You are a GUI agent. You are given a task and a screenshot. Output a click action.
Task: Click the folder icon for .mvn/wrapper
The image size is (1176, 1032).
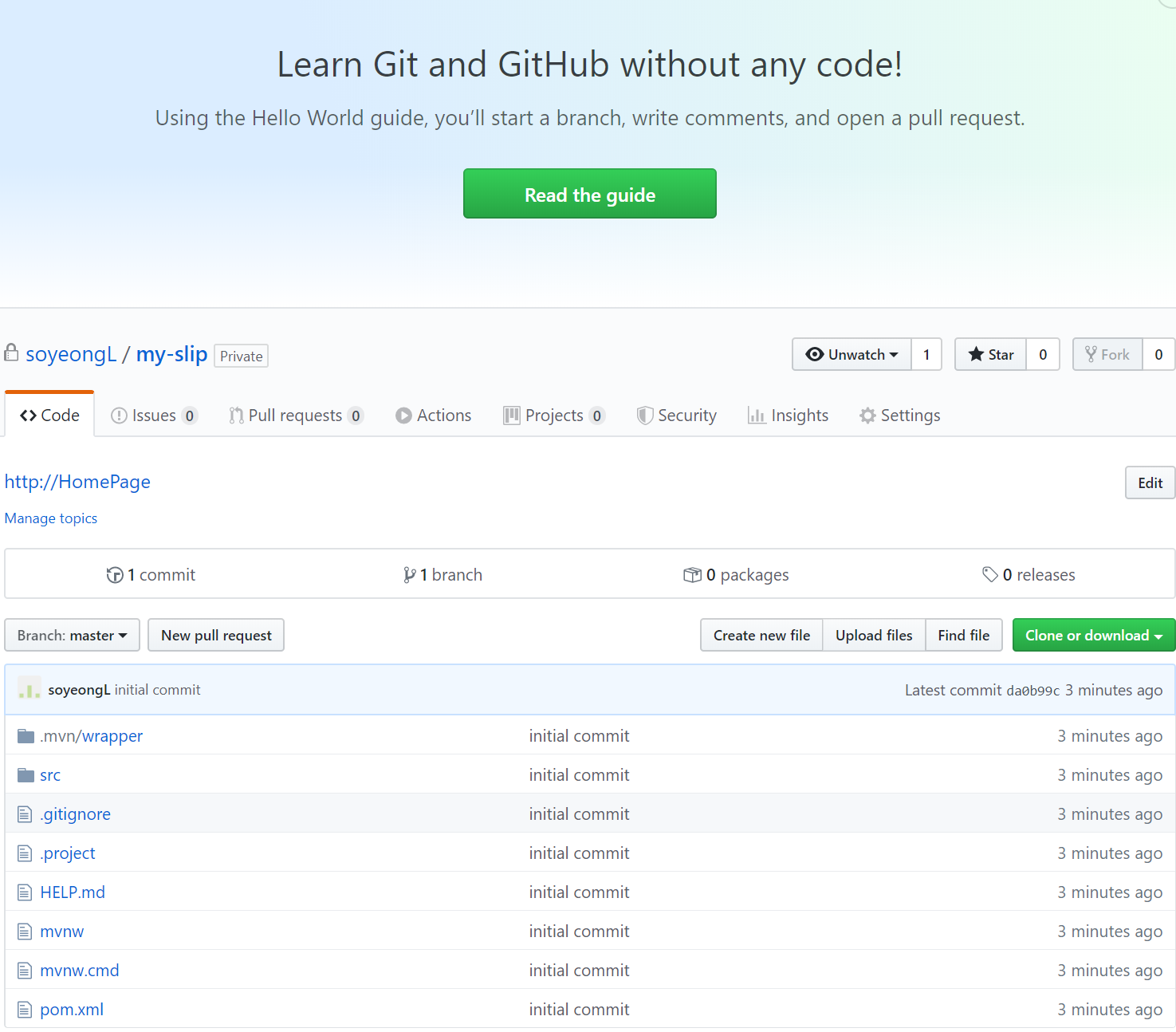click(26, 735)
